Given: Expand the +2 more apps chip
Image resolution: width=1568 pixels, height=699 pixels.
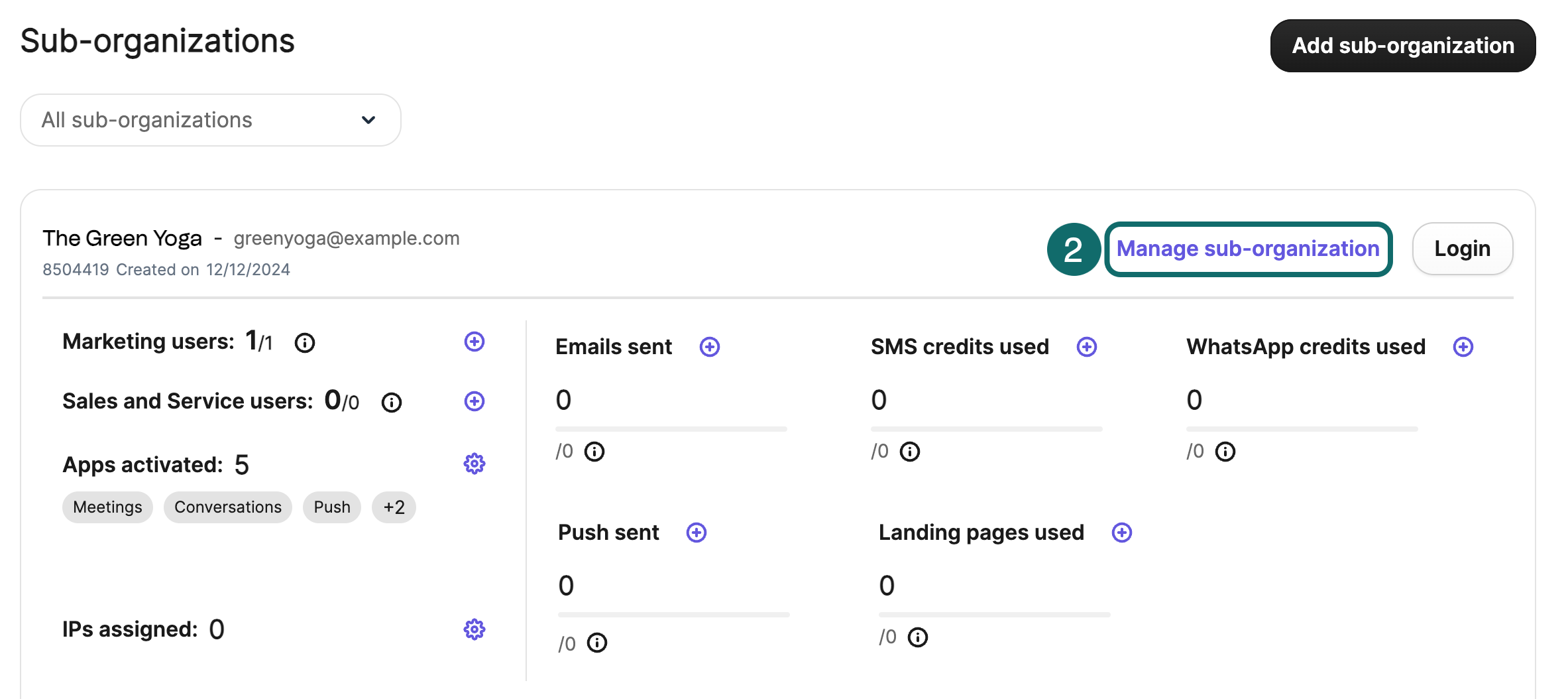Looking at the screenshot, I should 394,507.
